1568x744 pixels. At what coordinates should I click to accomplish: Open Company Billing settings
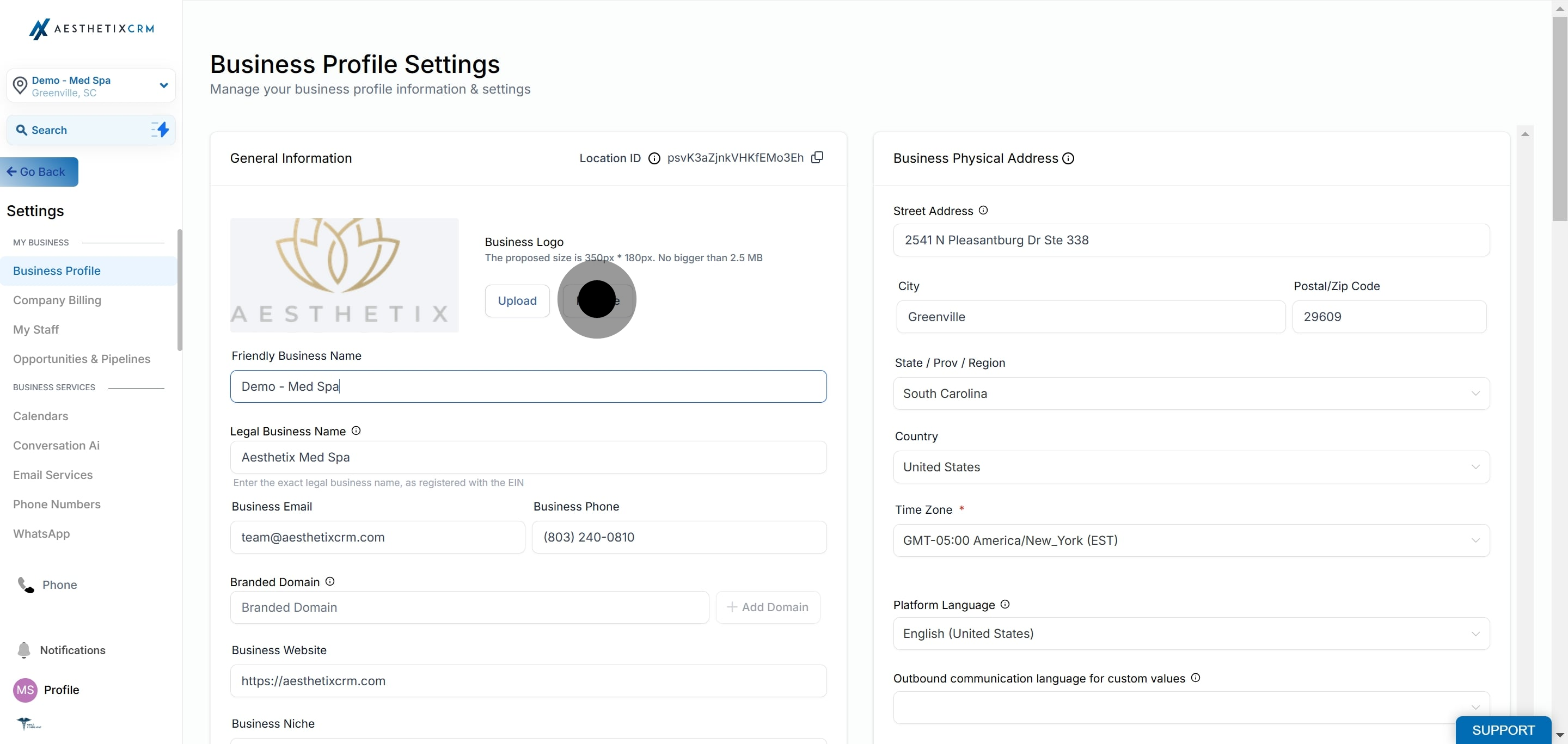(x=57, y=300)
